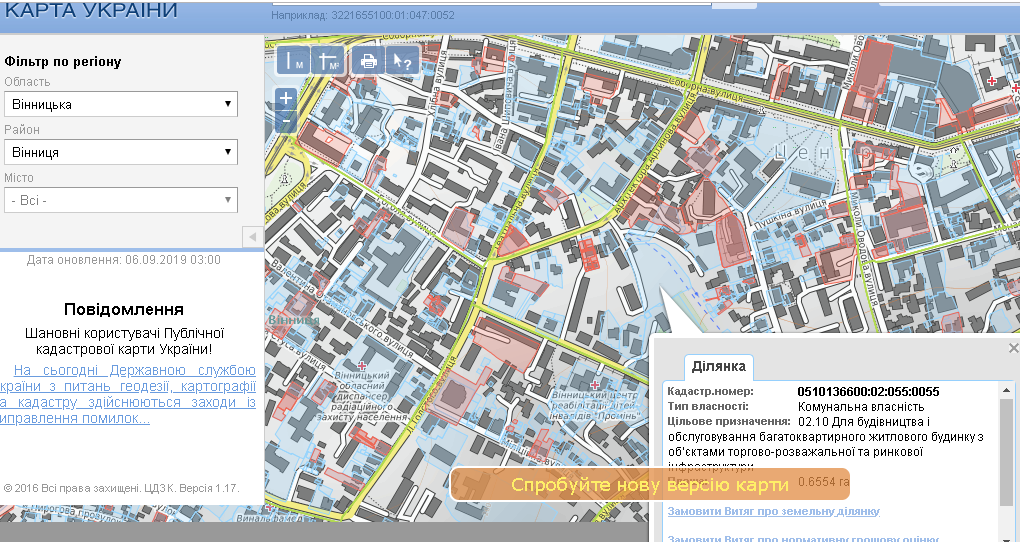The image size is (1020, 542).
Task: Click the Дата оновлення 06.09.2019 text
Action: 124,260
